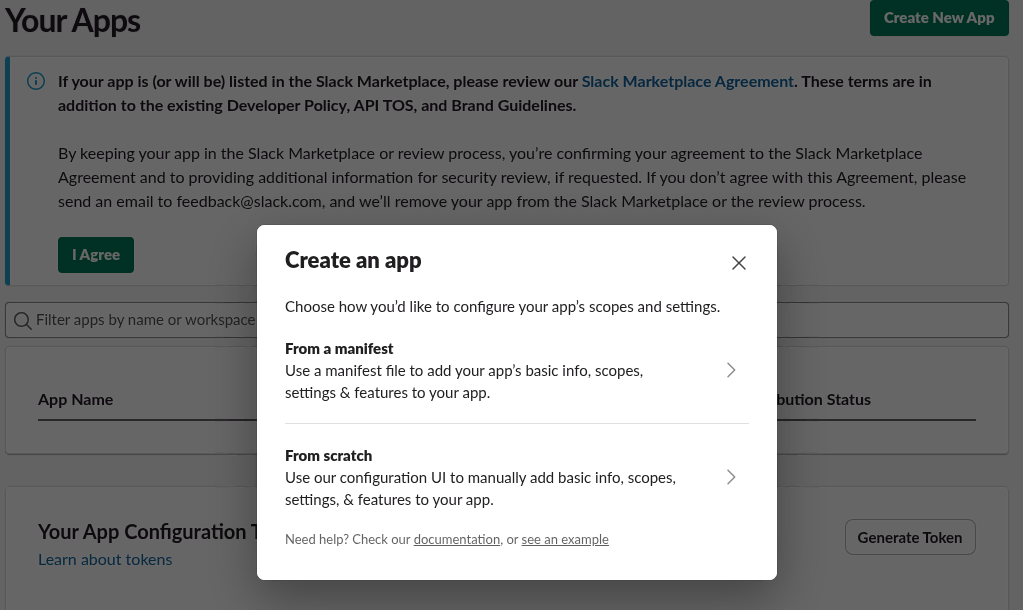Click the Your Apps page heading

click(x=73, y=20)
